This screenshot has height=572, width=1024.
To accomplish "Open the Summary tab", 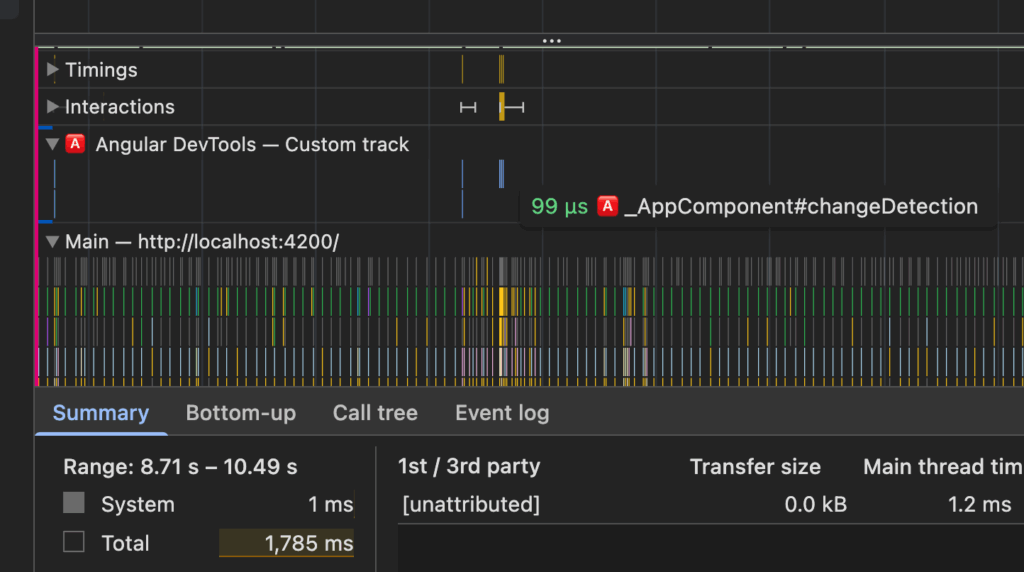I will [101, 413].
